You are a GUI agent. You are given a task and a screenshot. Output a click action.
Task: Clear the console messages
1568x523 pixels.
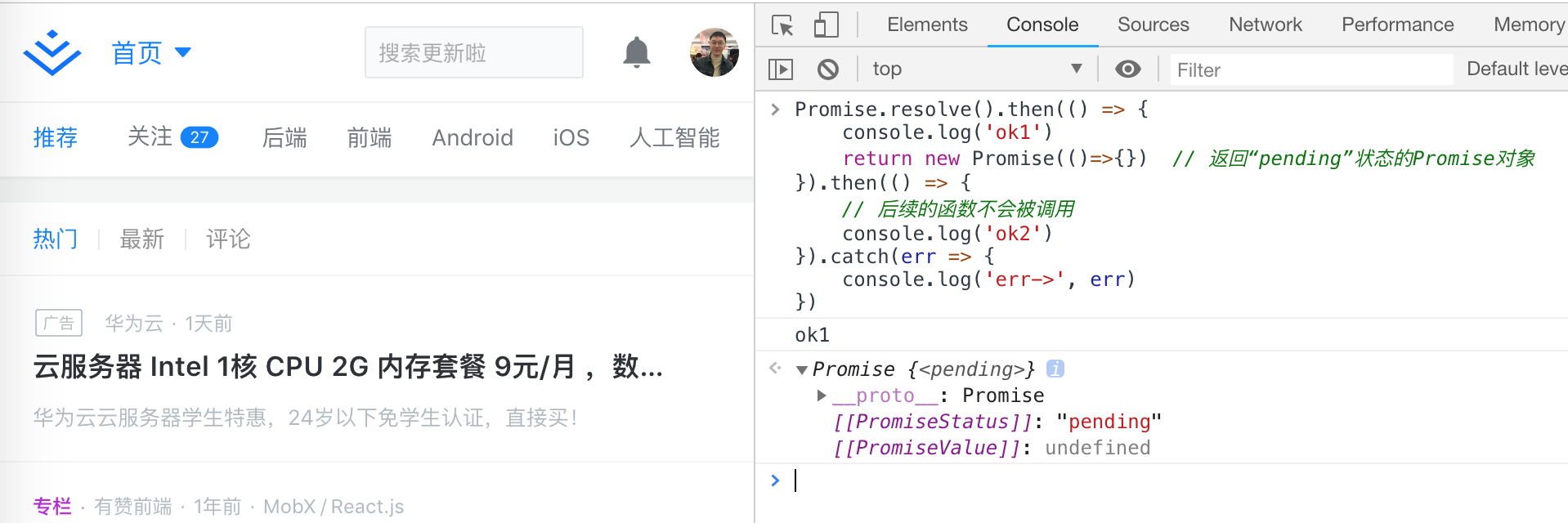828,69
